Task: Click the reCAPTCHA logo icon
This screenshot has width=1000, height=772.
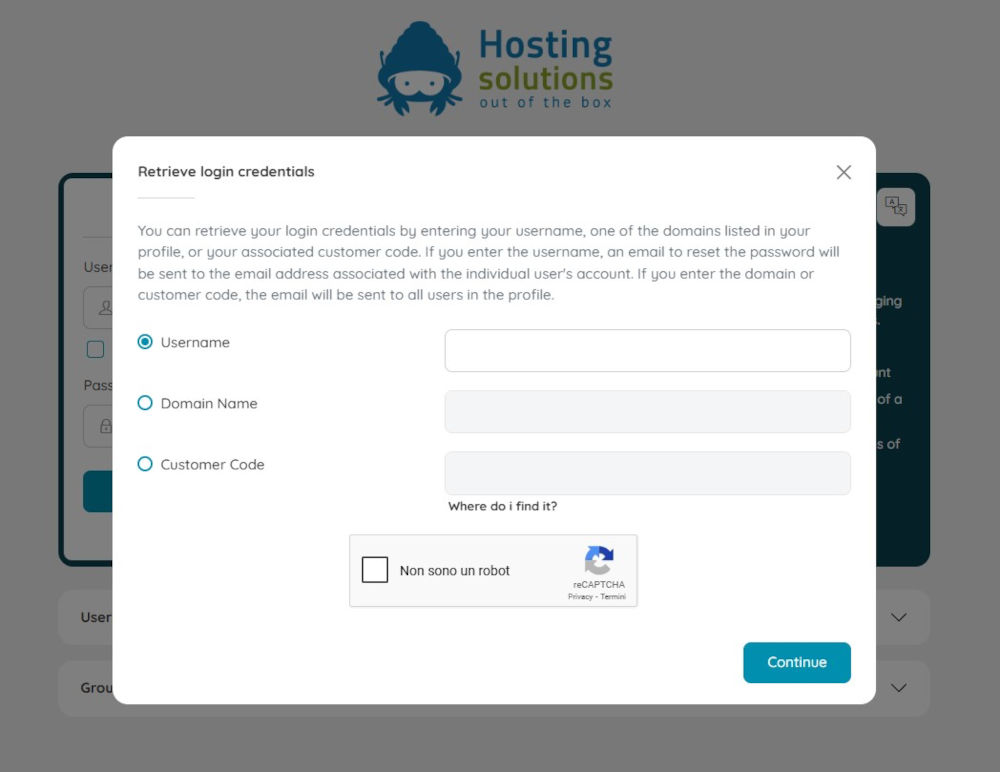Action: (x=599, y=560)
